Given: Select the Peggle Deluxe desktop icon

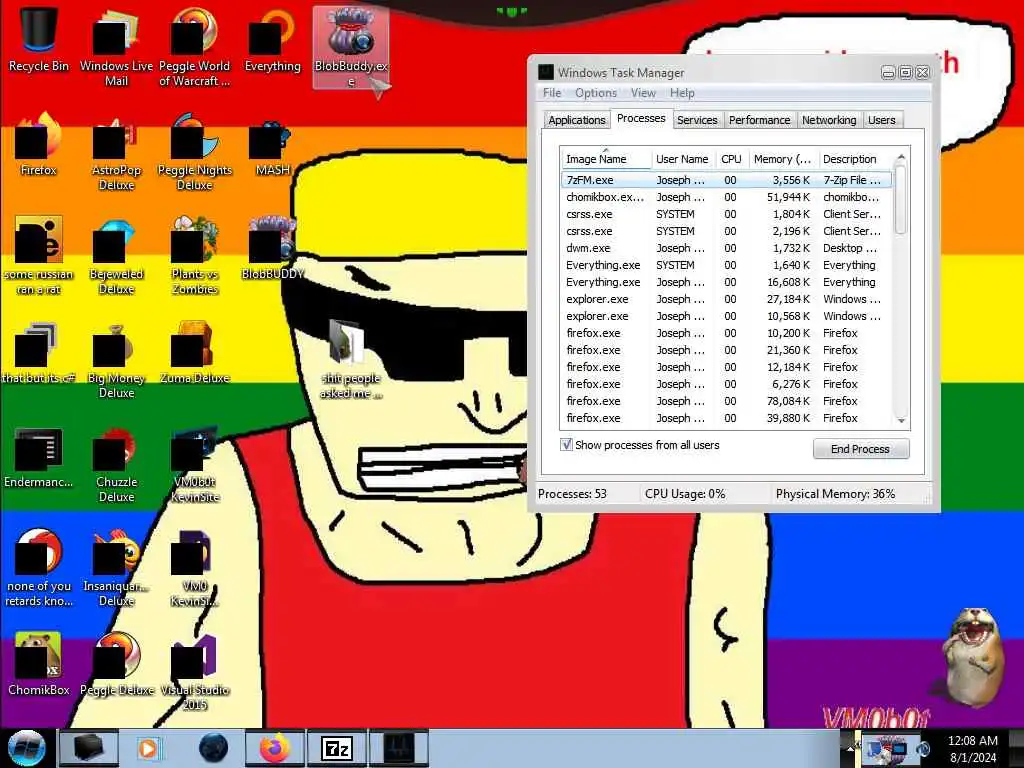Looking at the screenshot, I should pyautogui.click(x=116, y=664).
